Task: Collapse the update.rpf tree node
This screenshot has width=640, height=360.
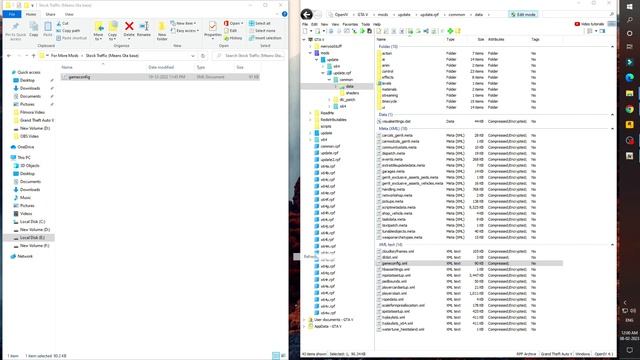Action: tap(323, 73)
